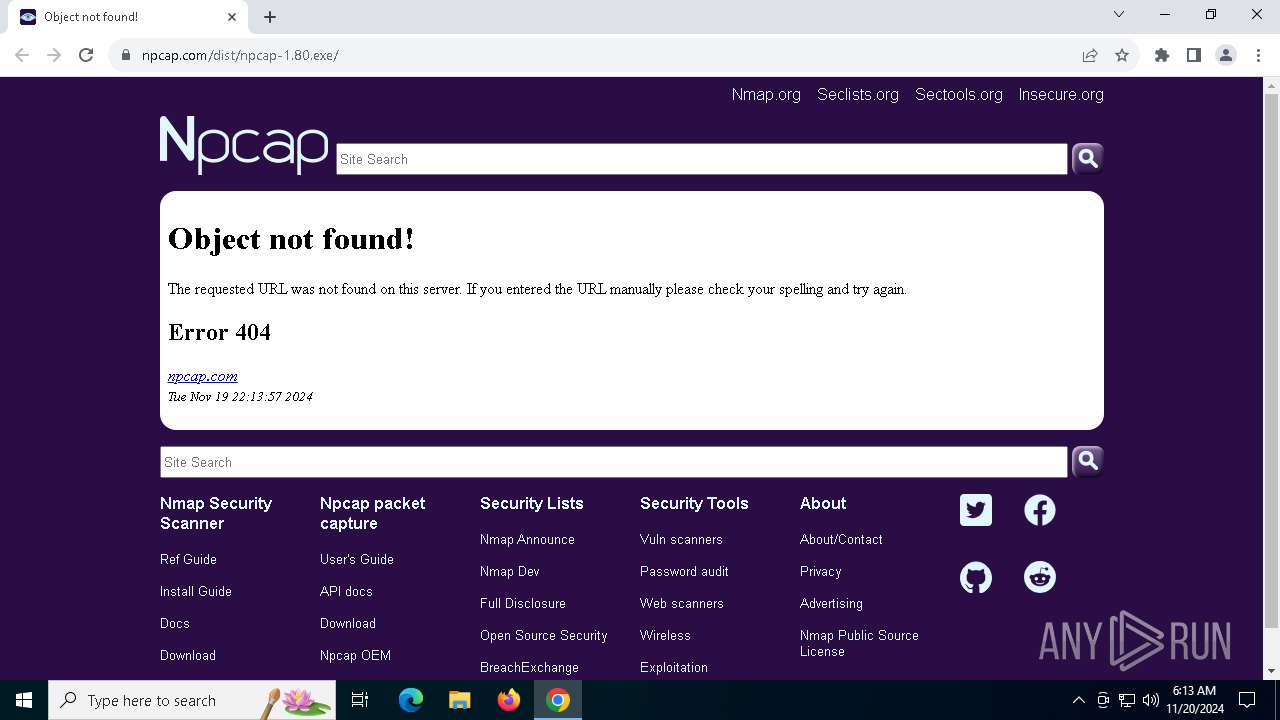Open Docs under Nmap Security Scanner
The height and width of the screenshot is (720, 1280).
pyautogui.click(x=175, y=623)
